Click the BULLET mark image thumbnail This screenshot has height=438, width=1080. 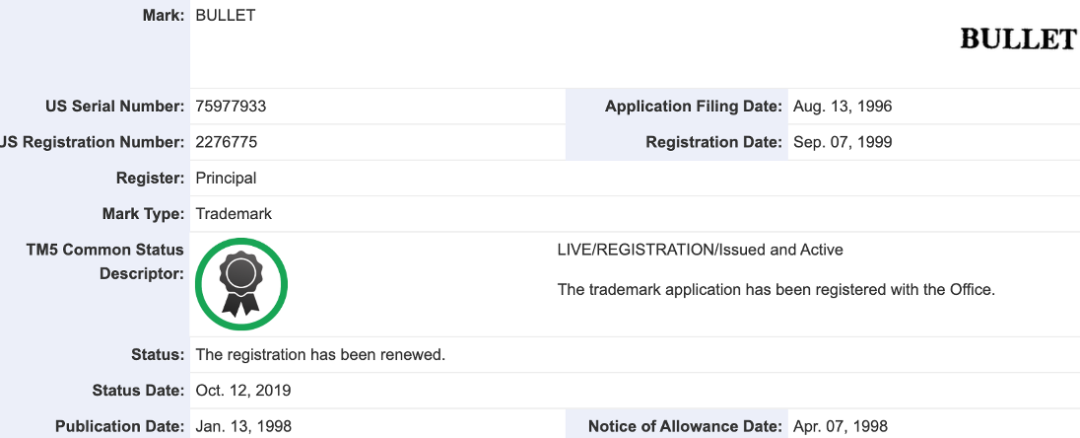point(1019,39)
